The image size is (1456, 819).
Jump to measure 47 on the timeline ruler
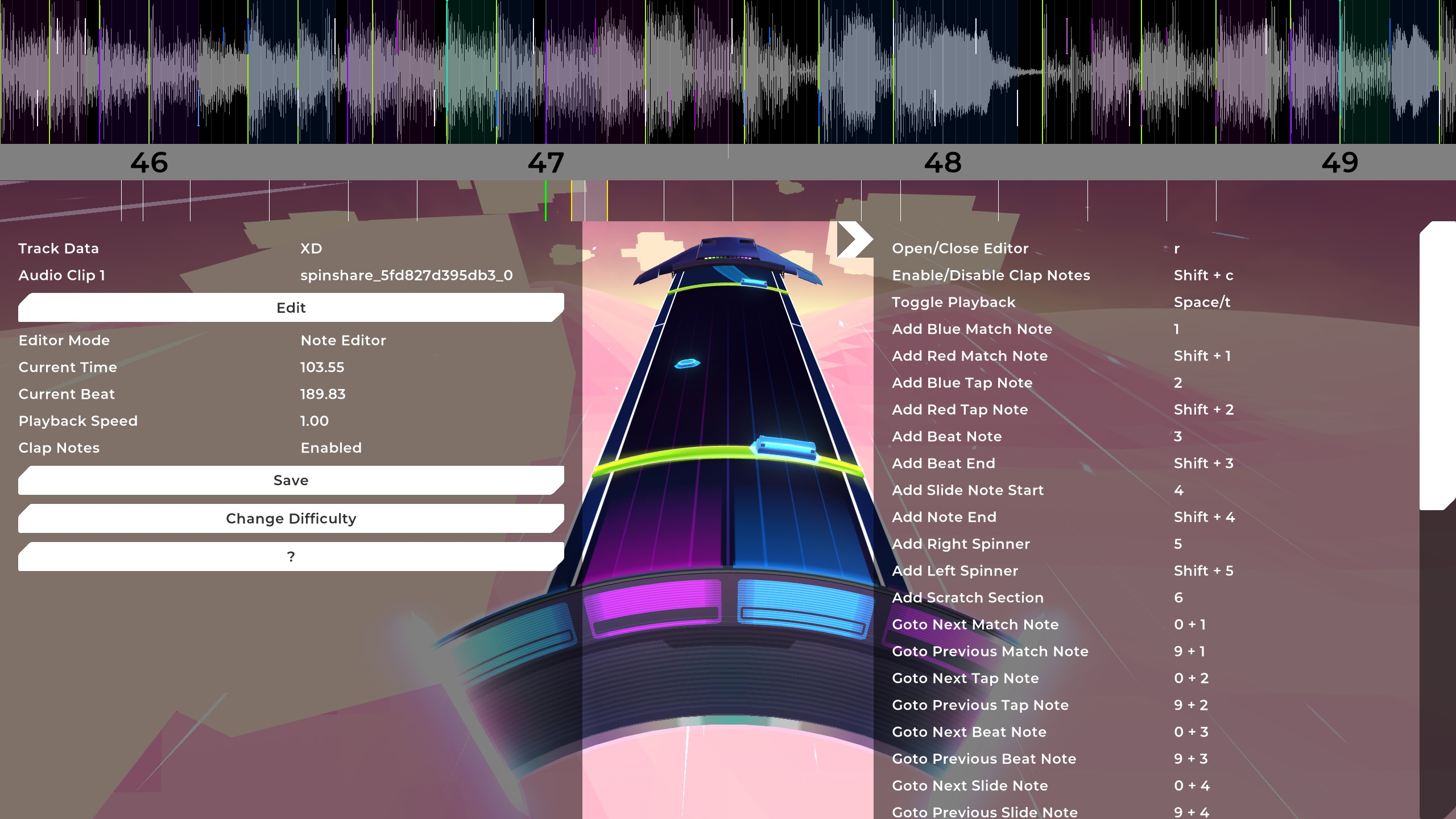tap(545, 163)
